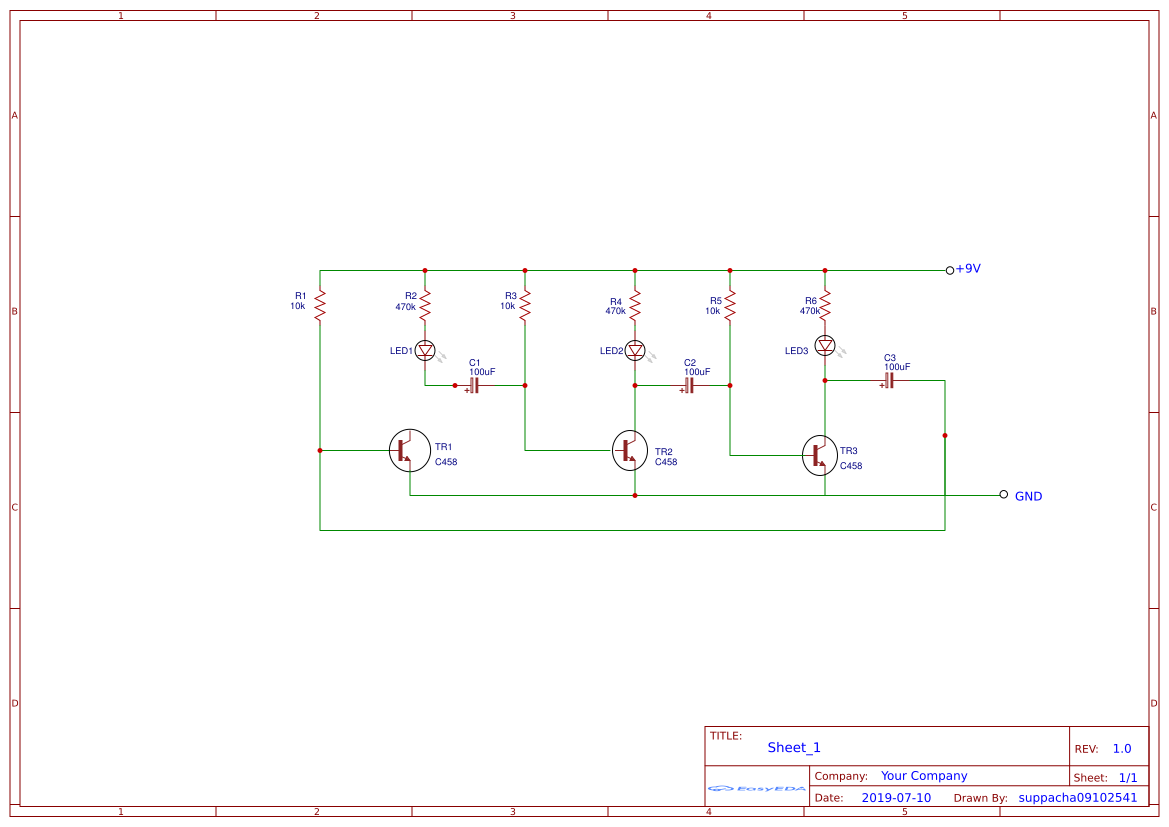Select the drawn-by name suppacha09102541

(x=1077, y=798)
